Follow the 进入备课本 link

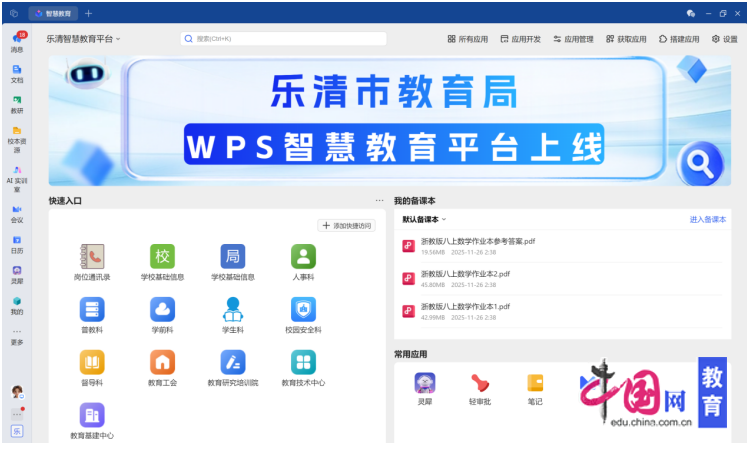pos(707,219)
